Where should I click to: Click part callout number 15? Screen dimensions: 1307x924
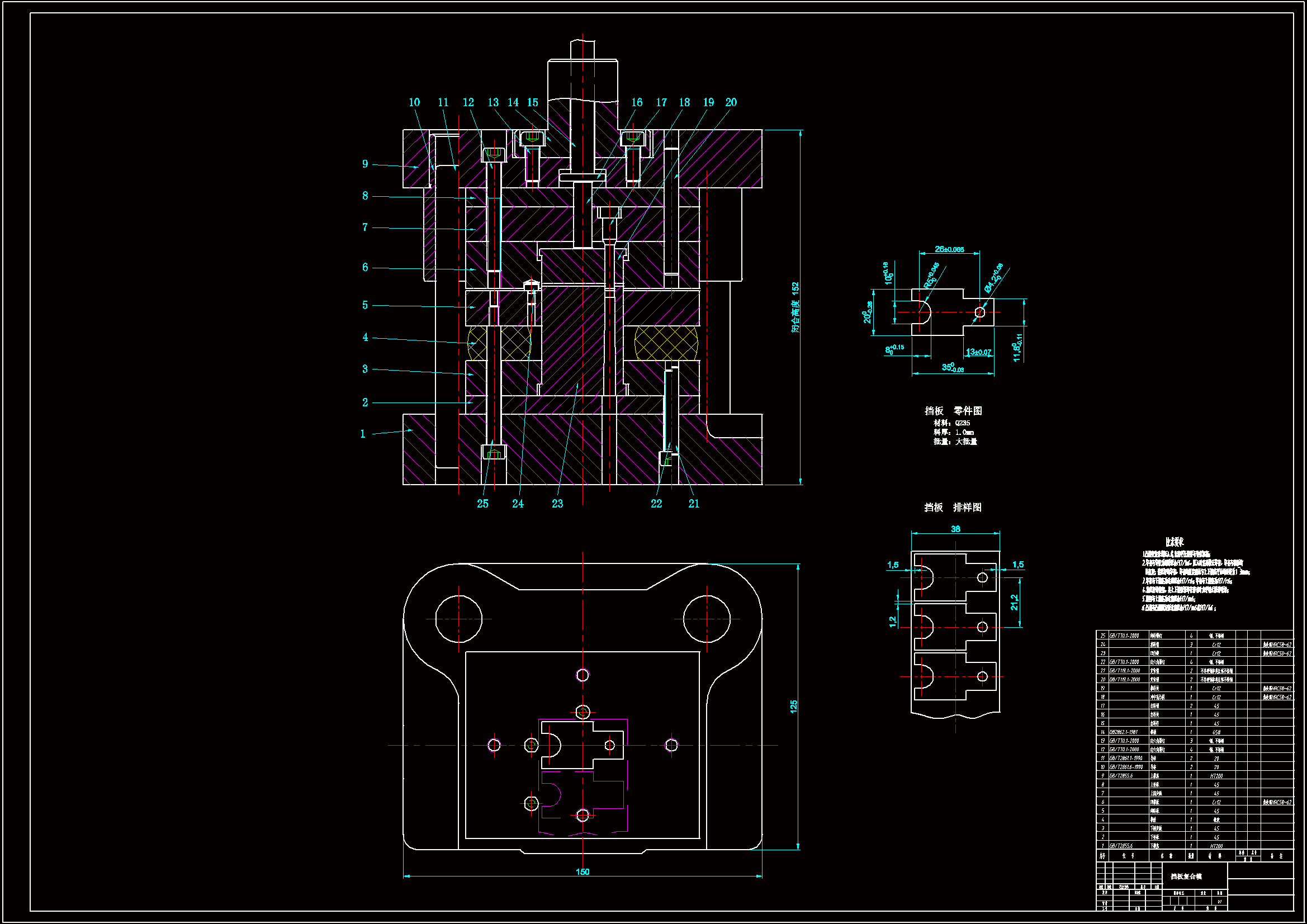[x=532, y=102]
